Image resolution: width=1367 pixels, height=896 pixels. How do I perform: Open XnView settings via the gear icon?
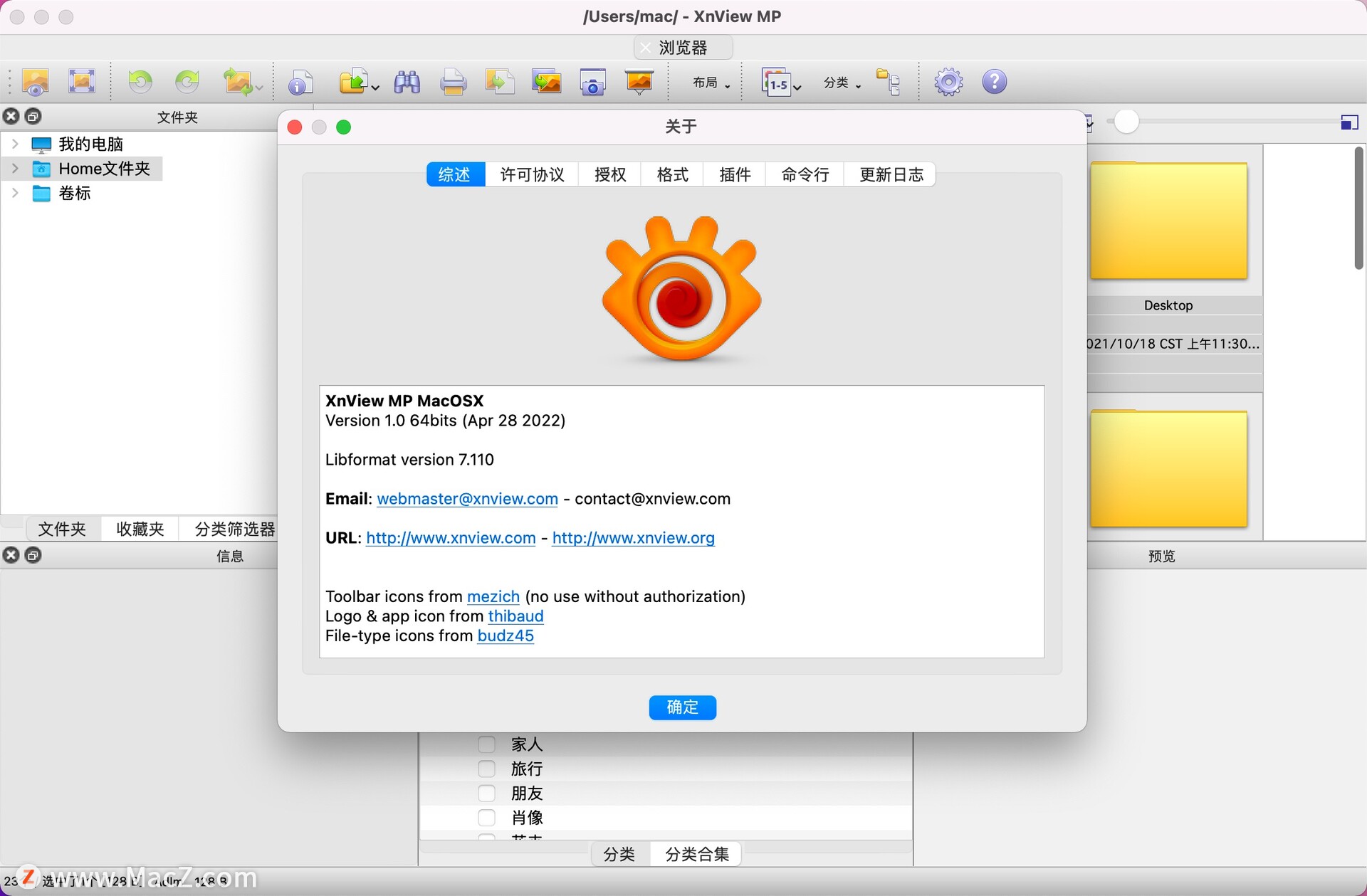pyautogui.click(x=948, y=81)
